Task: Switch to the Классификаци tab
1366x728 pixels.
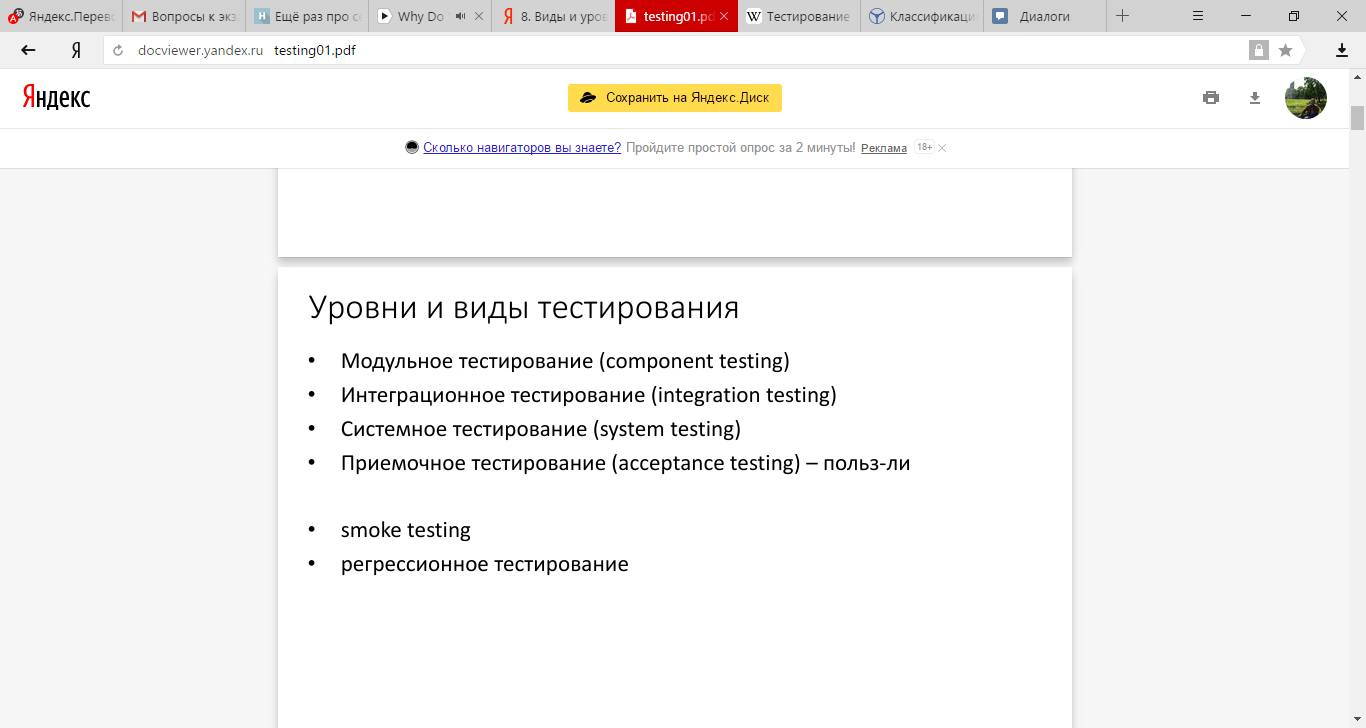Action: pyautogui.click(x=922, y=17)
